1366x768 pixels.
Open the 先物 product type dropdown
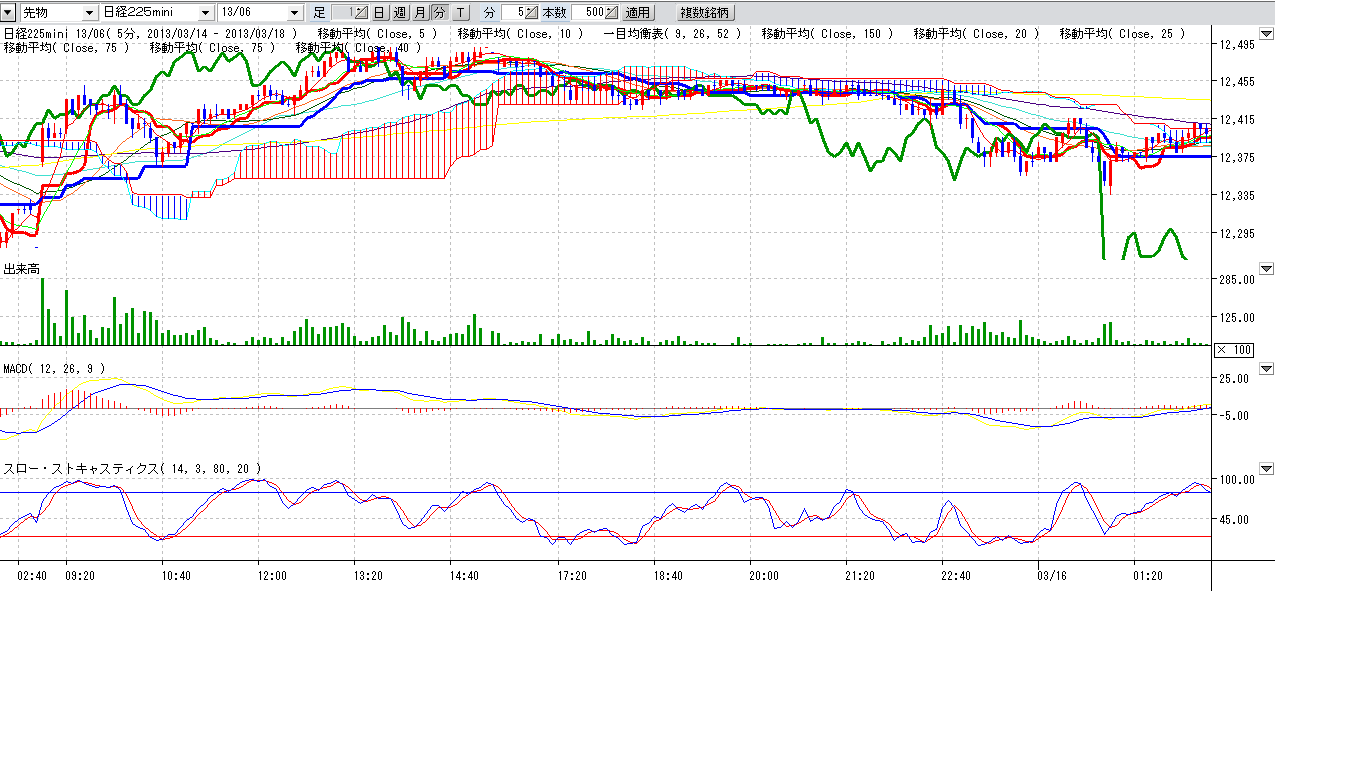(89, 12)
